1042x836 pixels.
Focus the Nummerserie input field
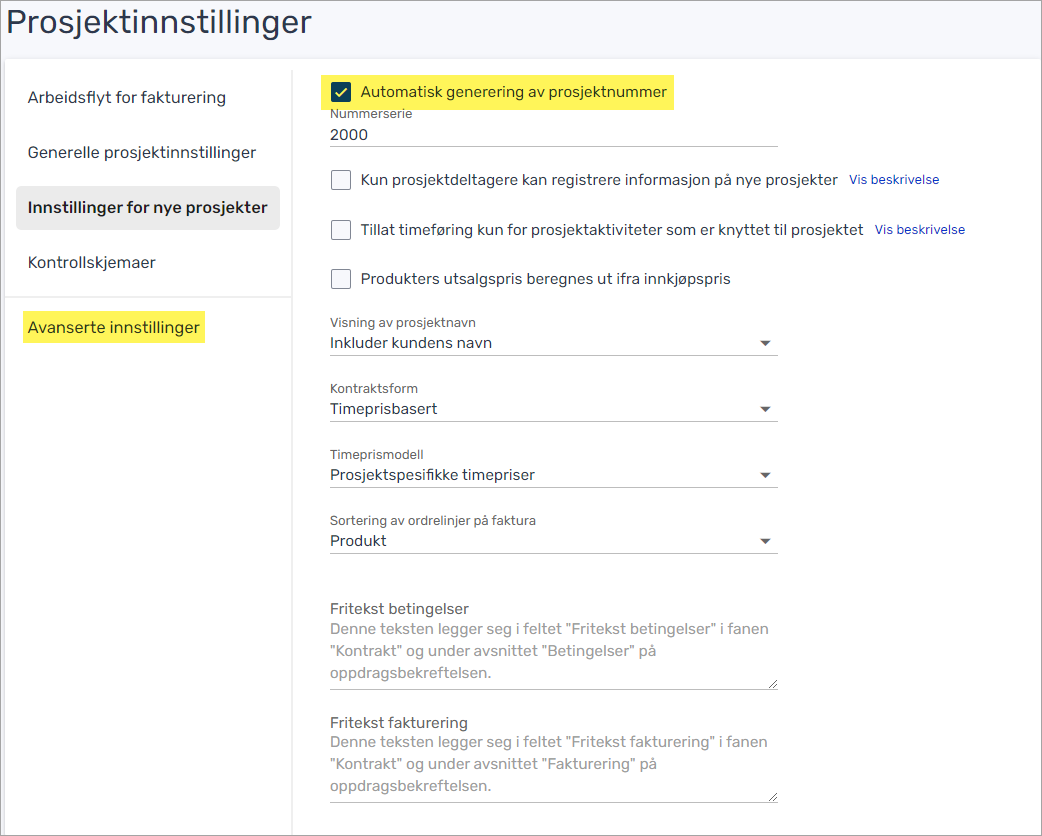pos(554,135)
